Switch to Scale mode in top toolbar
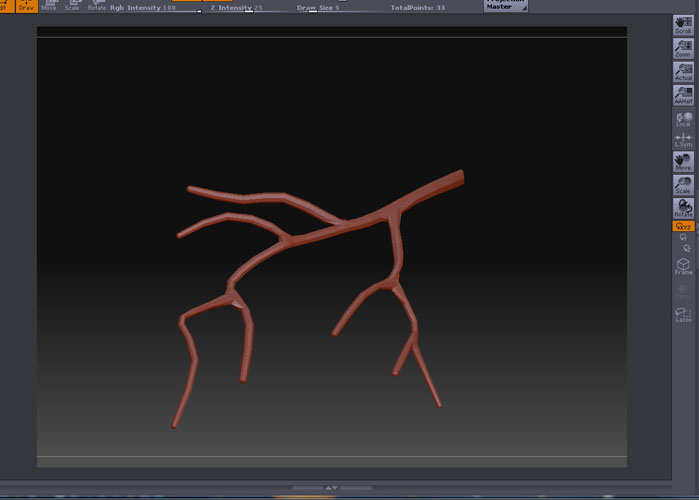The width and height of the screenshot is (699, 500). pyautogui.click(x=72, y=6)
